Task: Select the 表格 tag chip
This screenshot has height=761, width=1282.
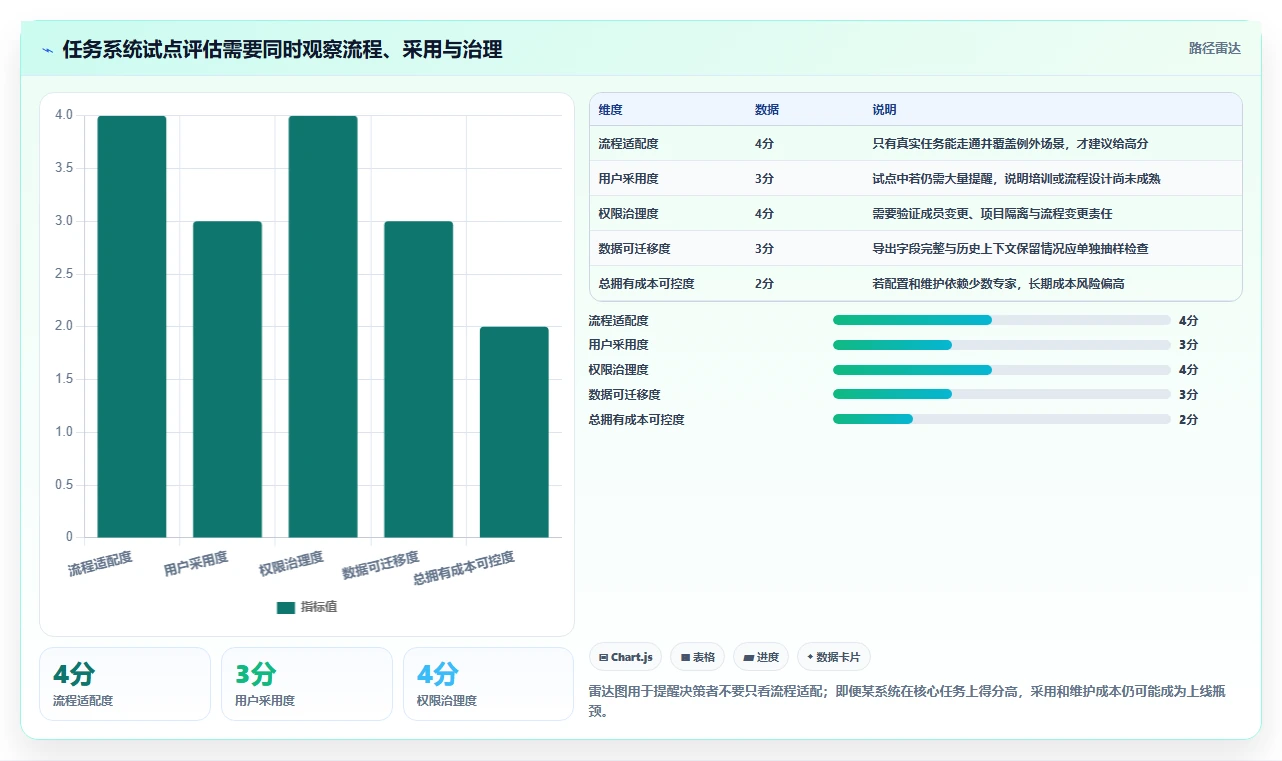Action: point(697,657)
